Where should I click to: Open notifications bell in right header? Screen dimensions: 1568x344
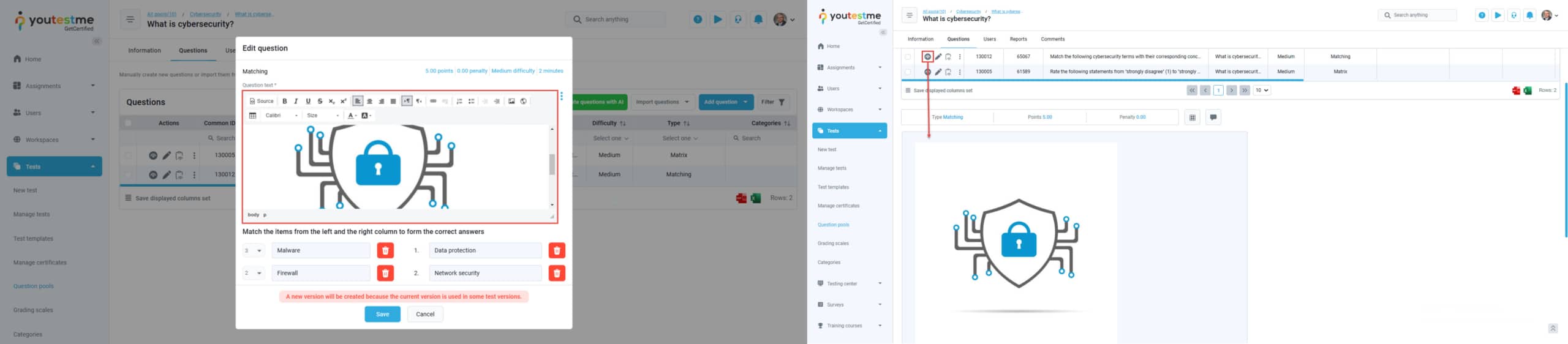click(1529, 15)
